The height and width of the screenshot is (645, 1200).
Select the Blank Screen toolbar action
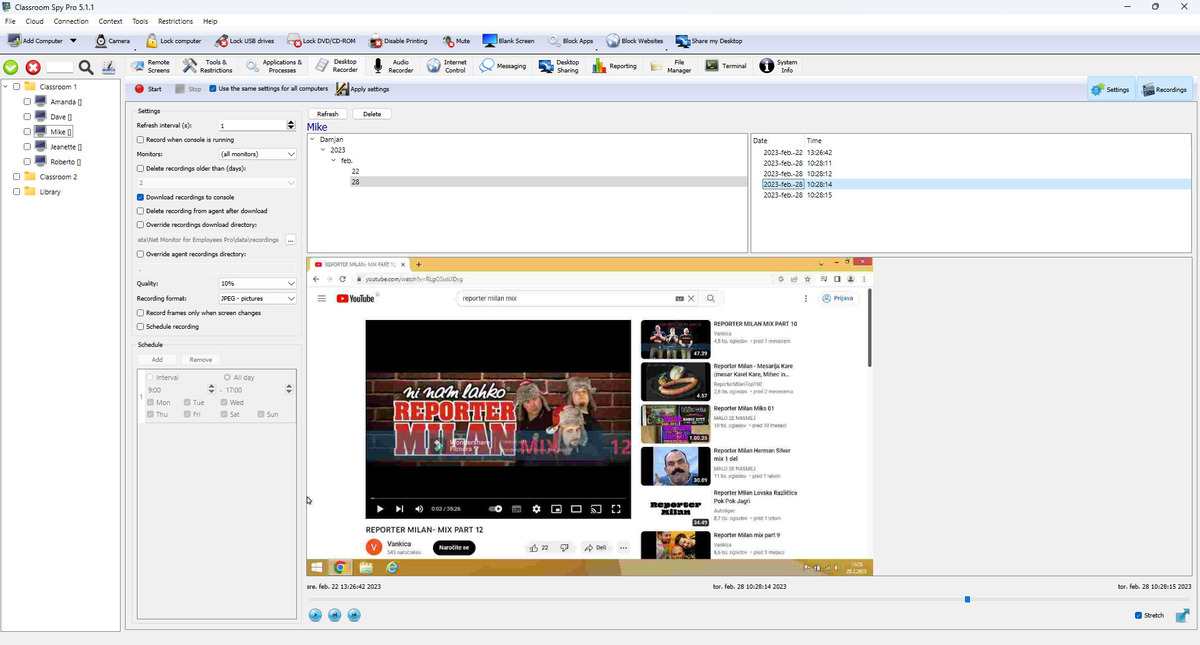coord(508,41)
